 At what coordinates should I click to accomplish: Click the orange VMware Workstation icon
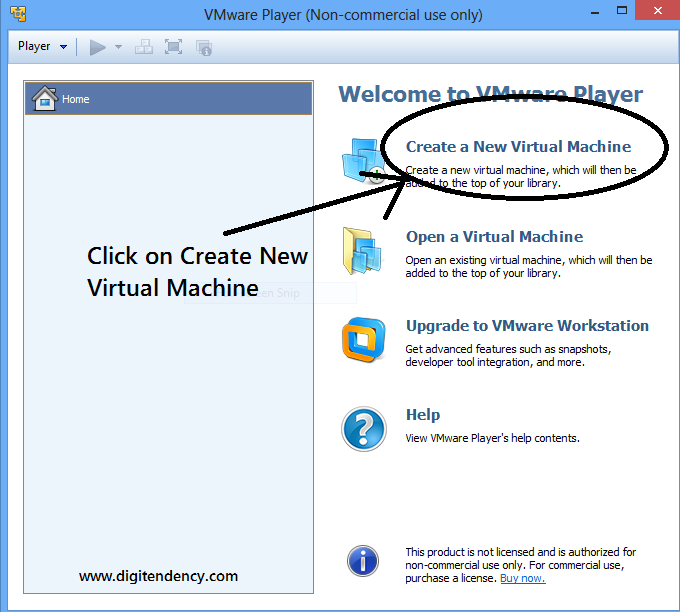point(363,340)
